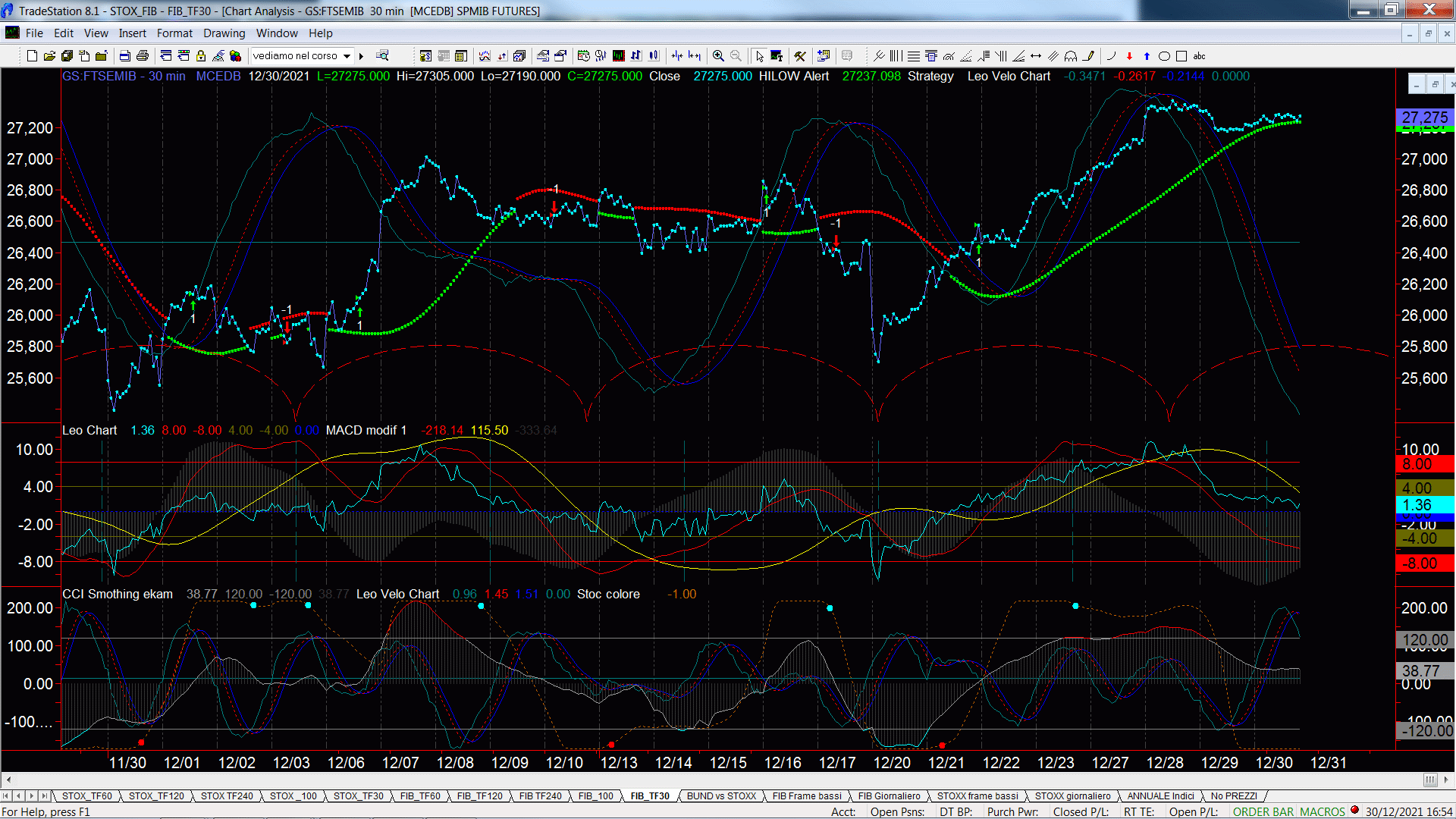Click the magnifier symbol lookup icon
Image resolution: width=1456 pixels, height=819 pixels.
click(x=382, y=55)
